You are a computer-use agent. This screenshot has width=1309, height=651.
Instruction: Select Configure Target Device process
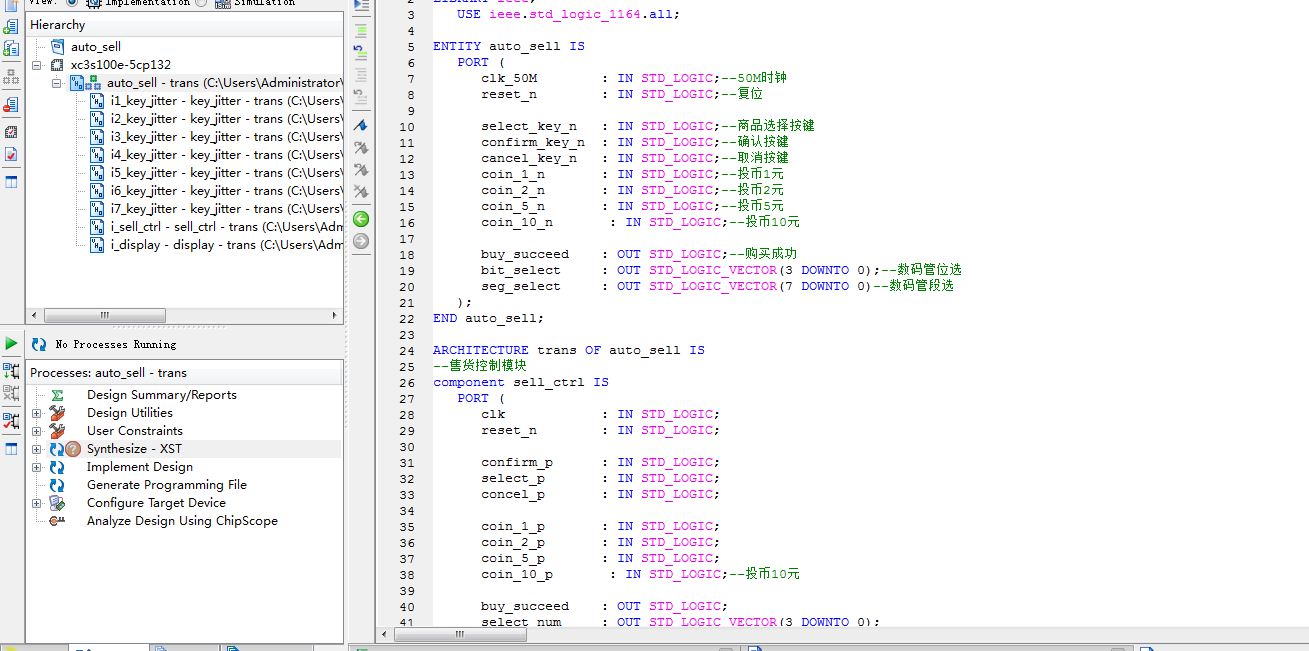156,503
